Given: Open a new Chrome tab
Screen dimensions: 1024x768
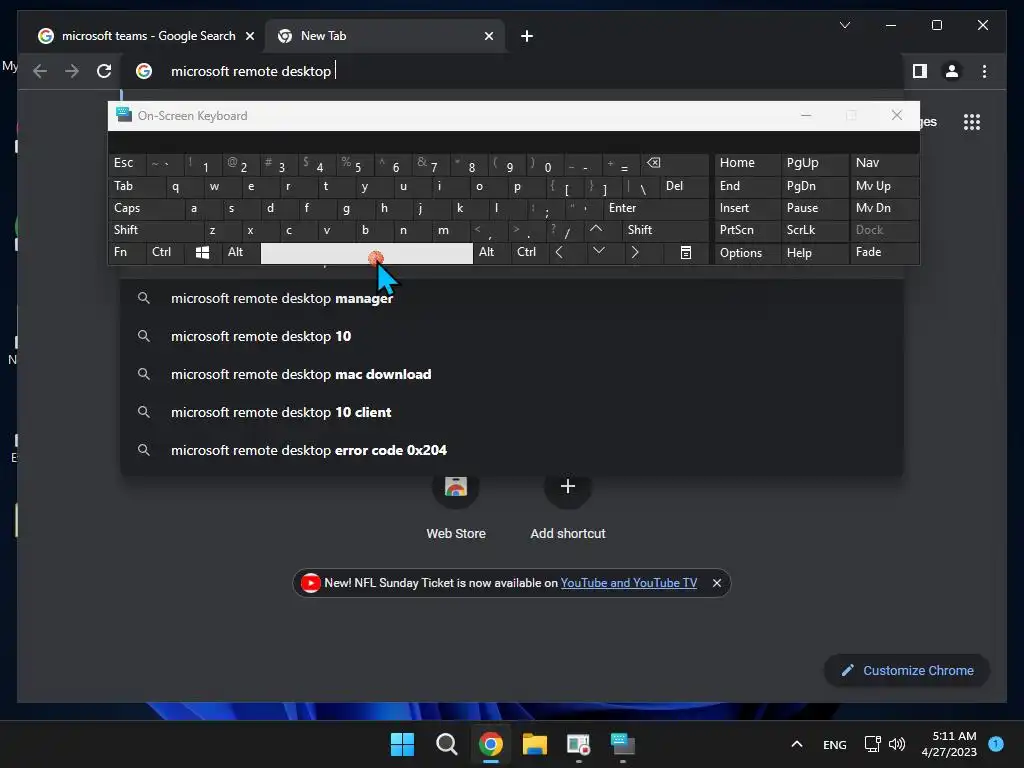Looking at the screenshot, I should point(527,36).
